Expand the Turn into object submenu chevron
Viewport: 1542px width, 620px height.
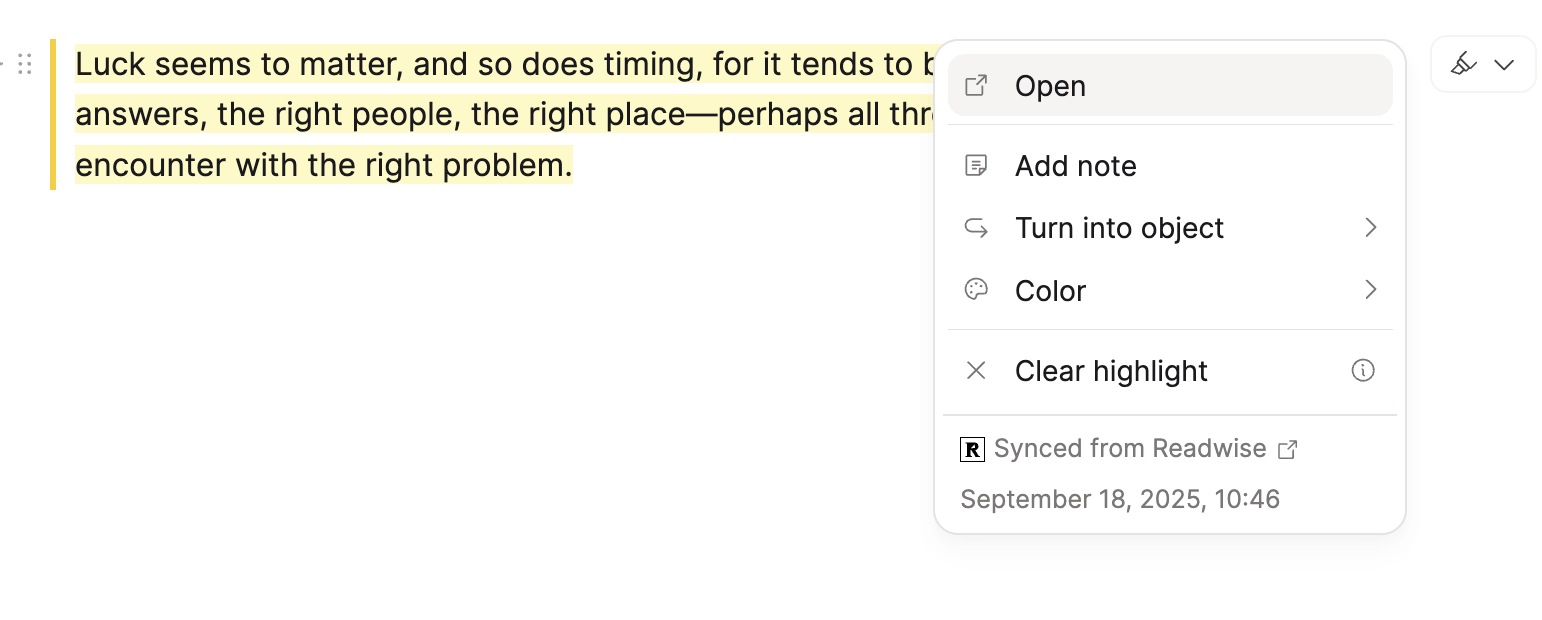pyautogui.click(x=1371, y=228)
